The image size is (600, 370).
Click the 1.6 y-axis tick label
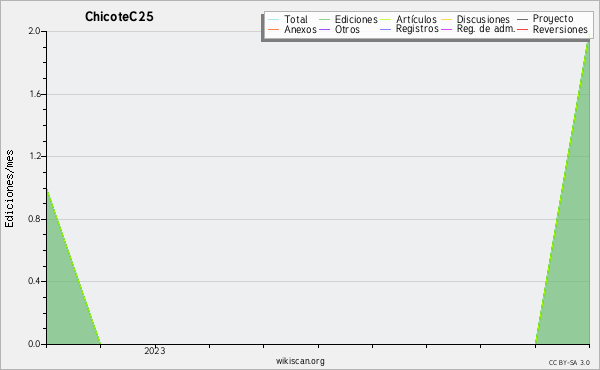pyautogui.click(x=34, y=94)
